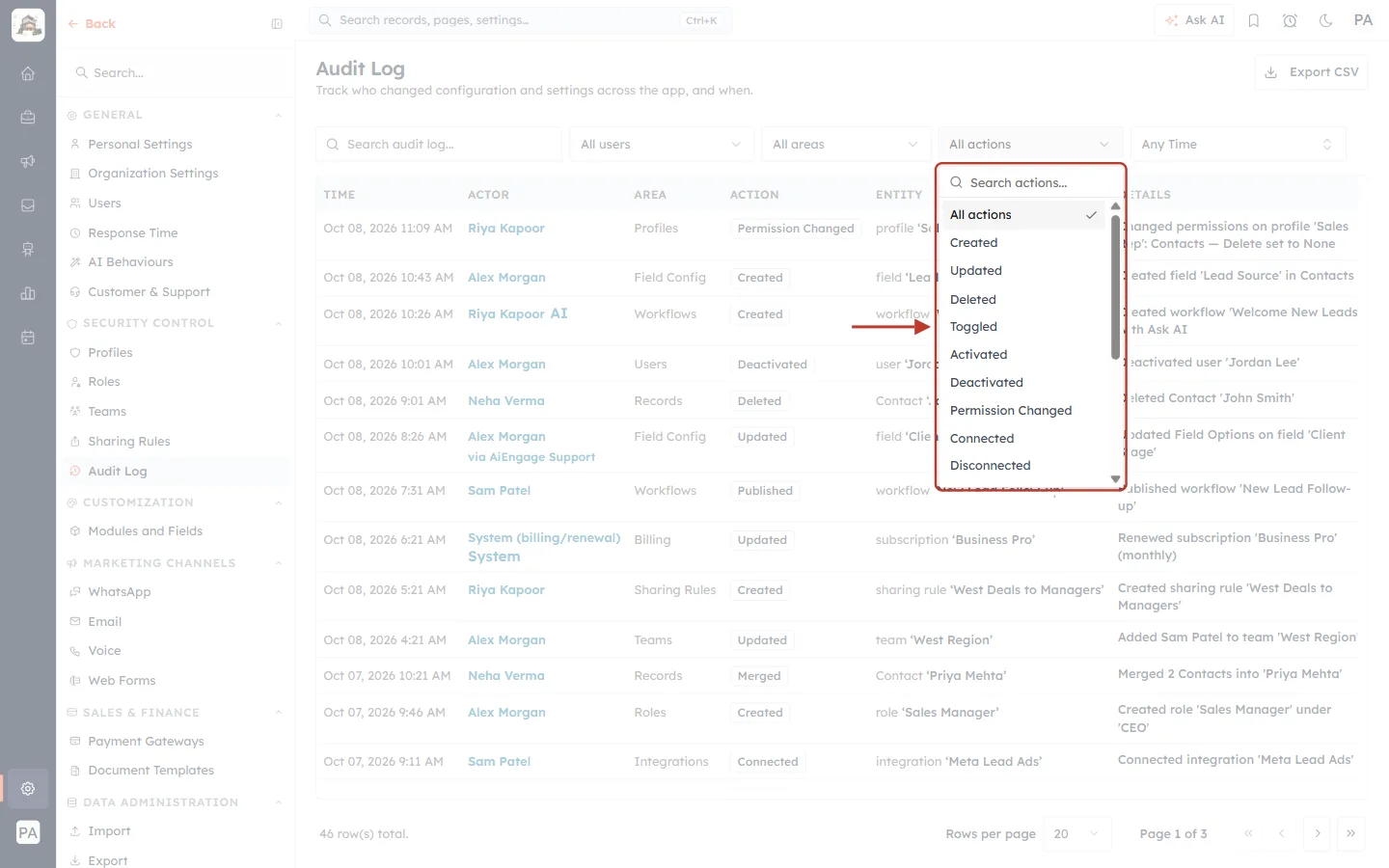Open Organization Settings in the sidebar
This screenshot has width=1389, height=868.
153,174
